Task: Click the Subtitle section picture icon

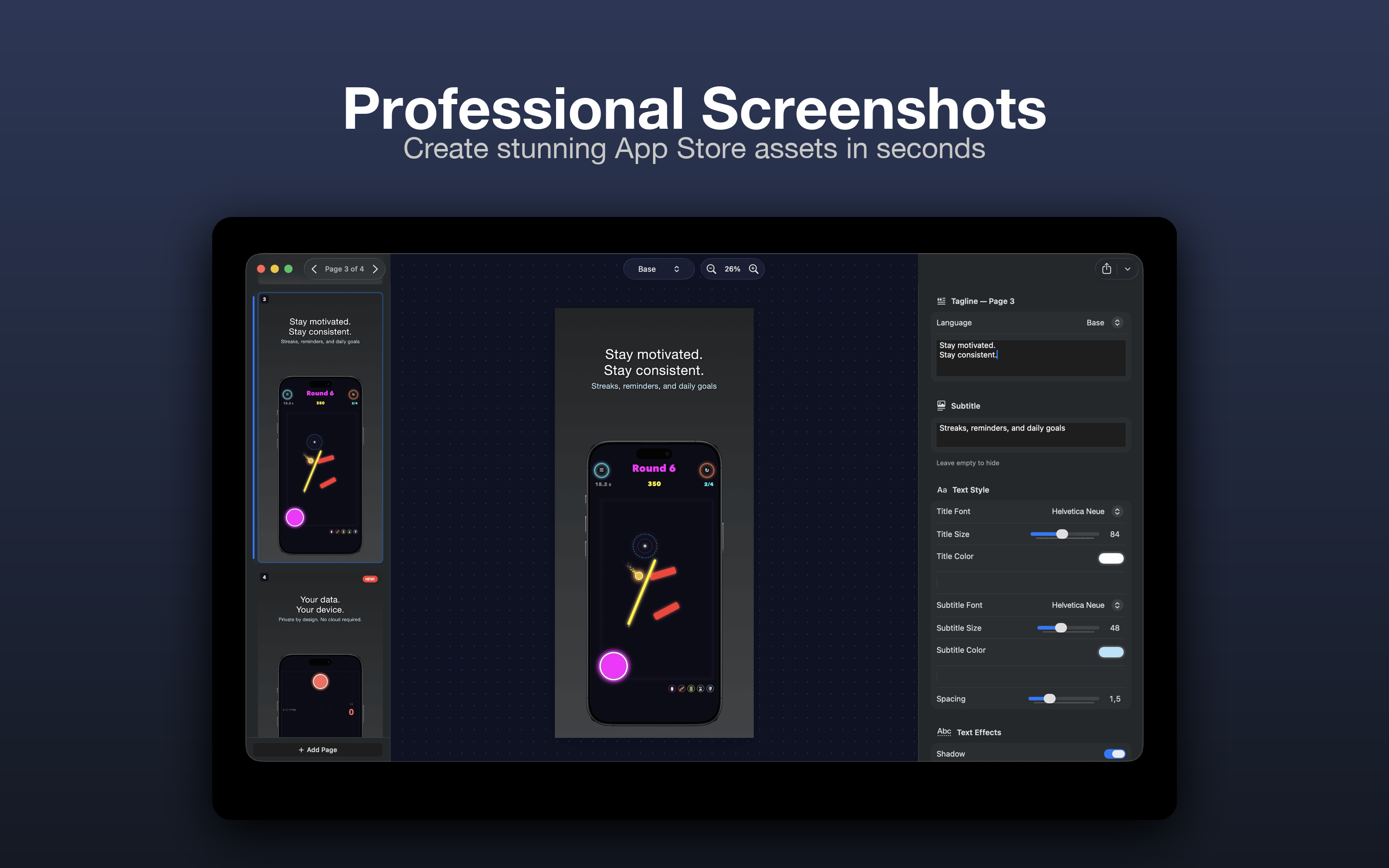Action: click(941, 405)
